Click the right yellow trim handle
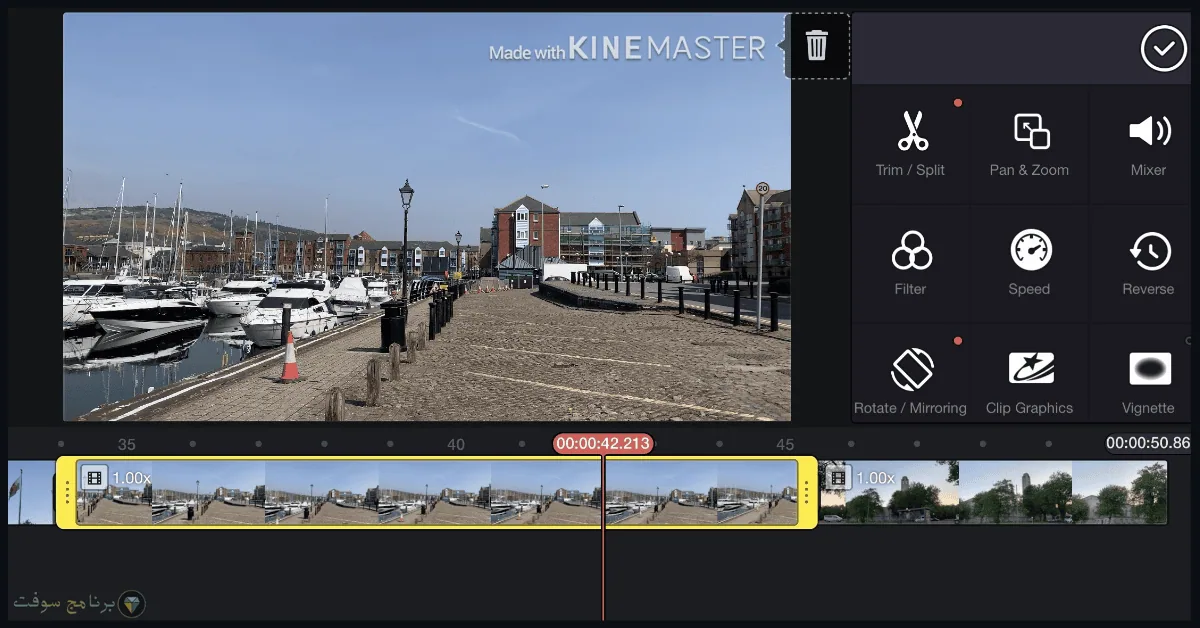This screenshot has height=628, width=1200. 807,492
